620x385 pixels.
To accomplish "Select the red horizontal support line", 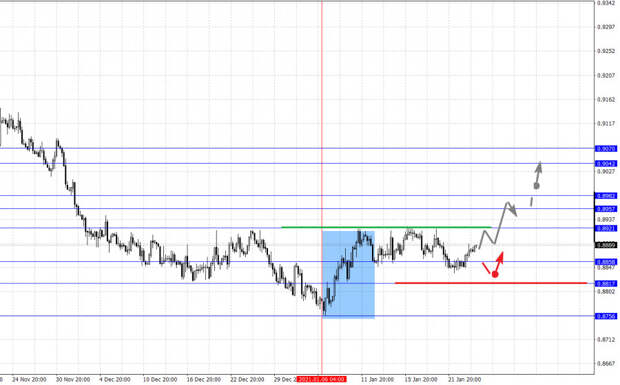I will (x=491, y=283).
